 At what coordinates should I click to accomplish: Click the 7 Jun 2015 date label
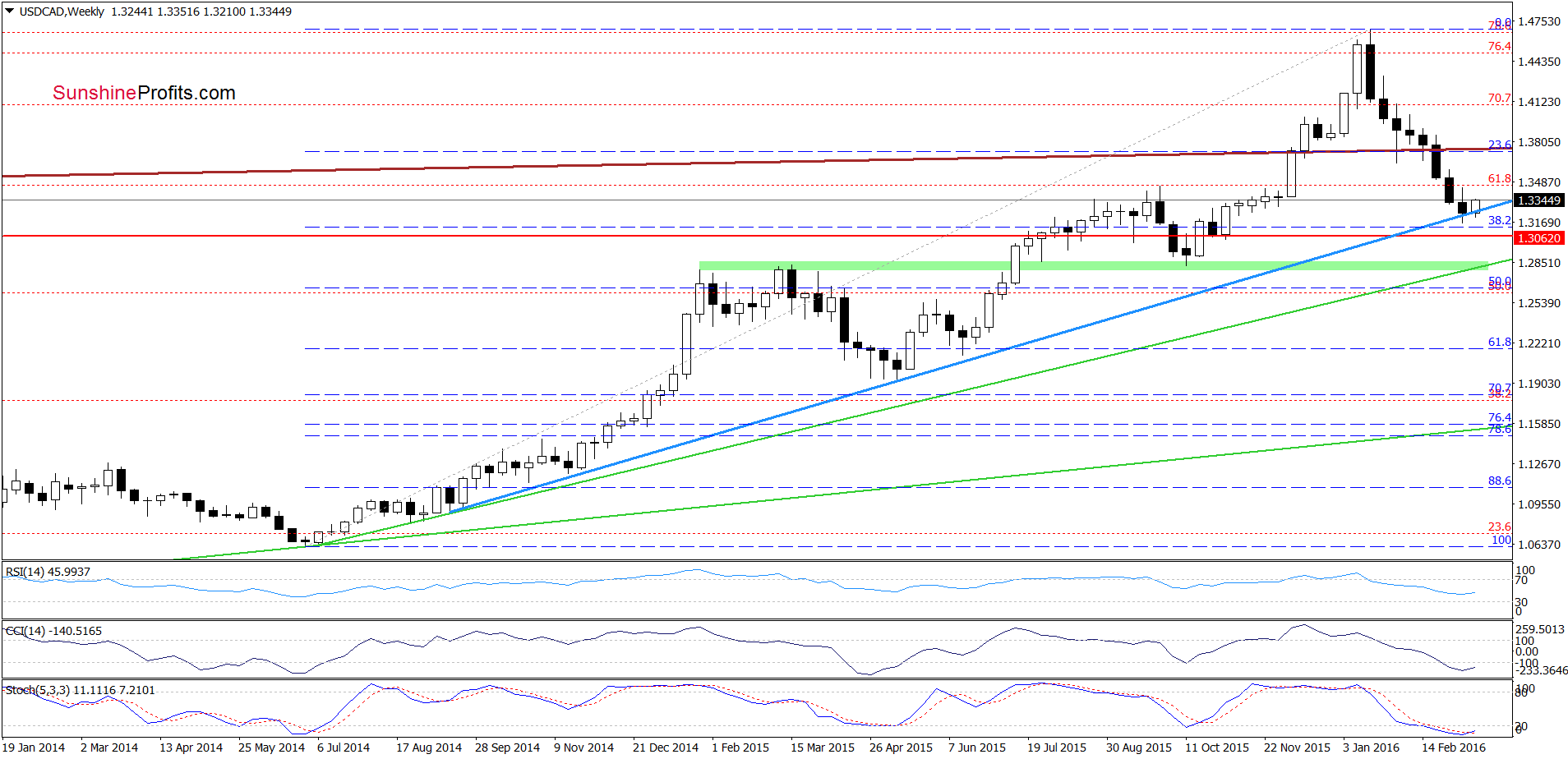[x=977, y=747]
